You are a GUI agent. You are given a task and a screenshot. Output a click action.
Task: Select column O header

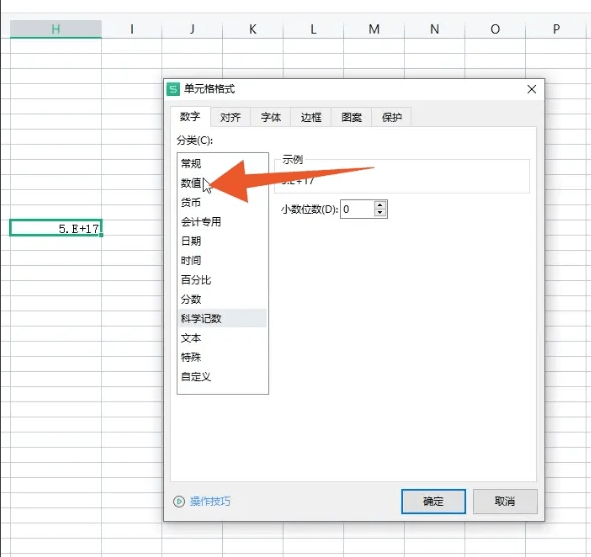pyautogui.click(x=495, y=29)
